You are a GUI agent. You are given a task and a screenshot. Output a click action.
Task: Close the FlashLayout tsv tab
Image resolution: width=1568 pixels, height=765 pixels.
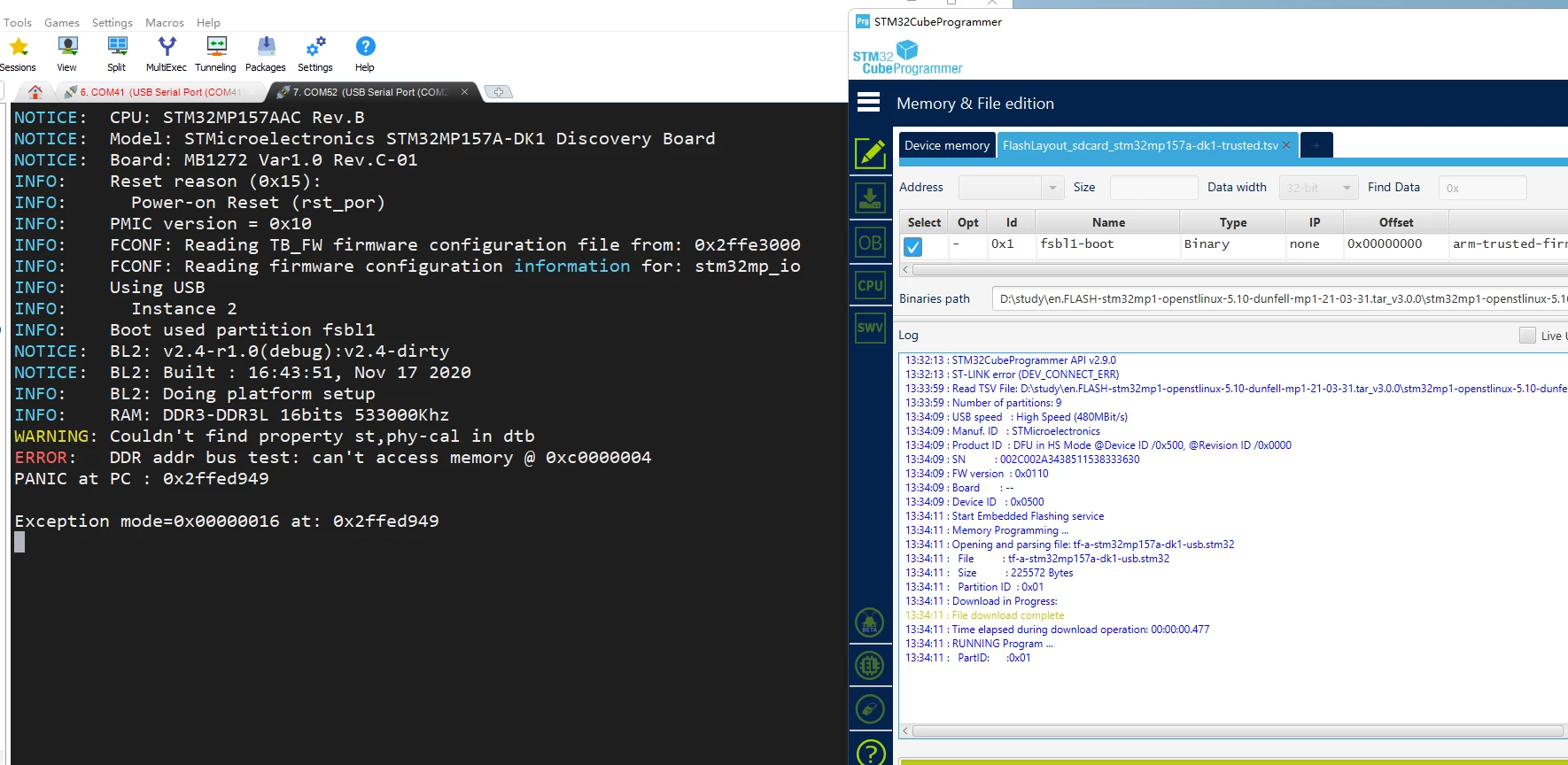tap(1286, 145)
